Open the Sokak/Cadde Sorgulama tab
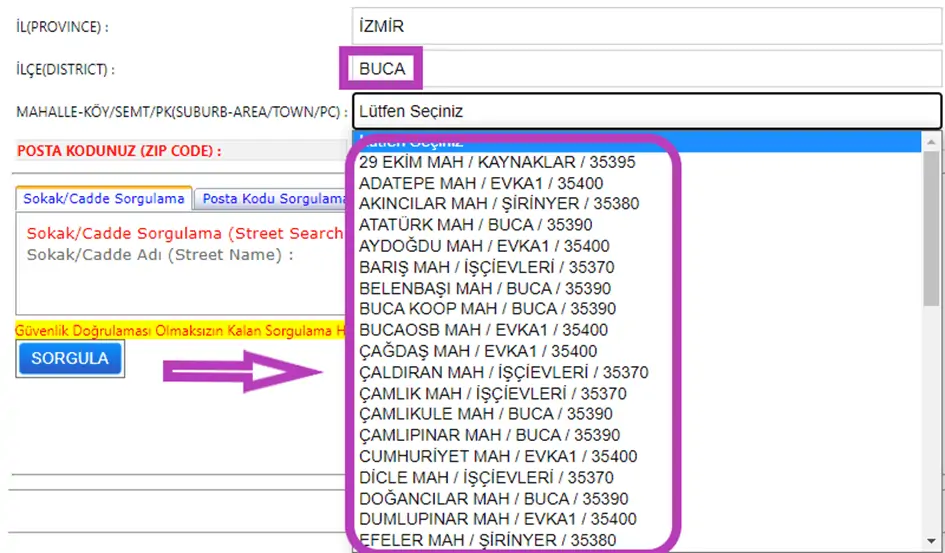 pos(104,199)
